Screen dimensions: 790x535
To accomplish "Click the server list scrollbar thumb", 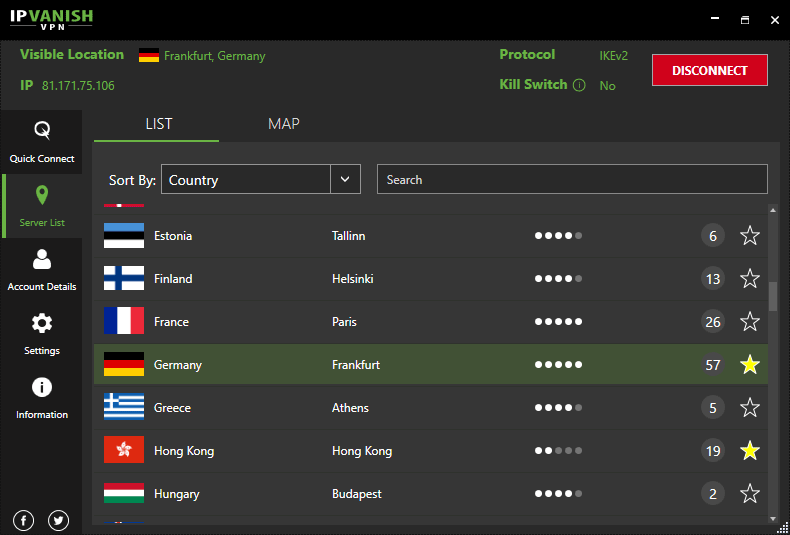I will [773, 296].
